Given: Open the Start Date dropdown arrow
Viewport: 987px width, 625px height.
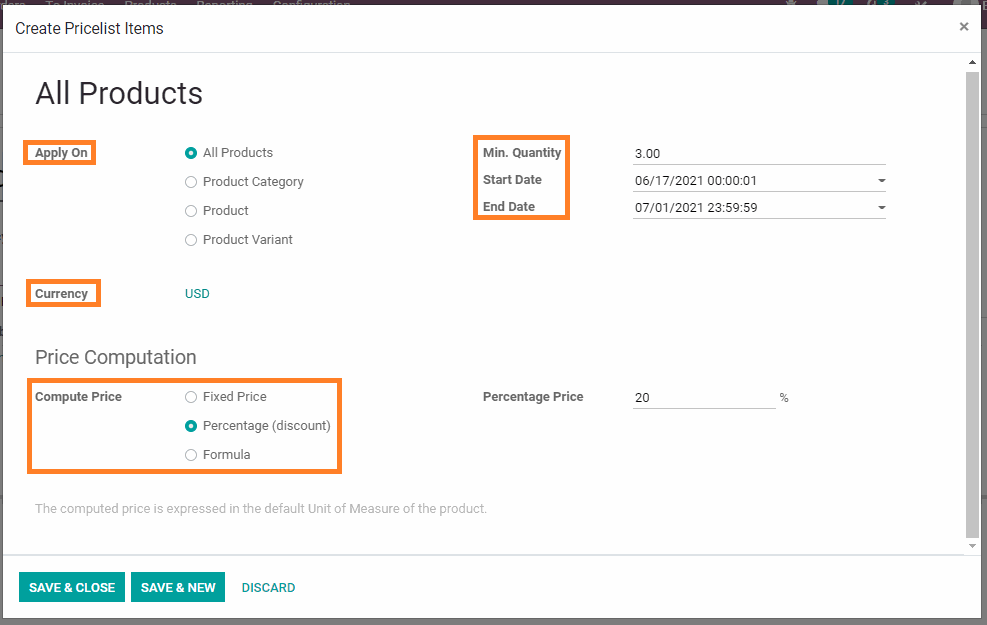Looking at the screenshot, I should pos(880,181).
